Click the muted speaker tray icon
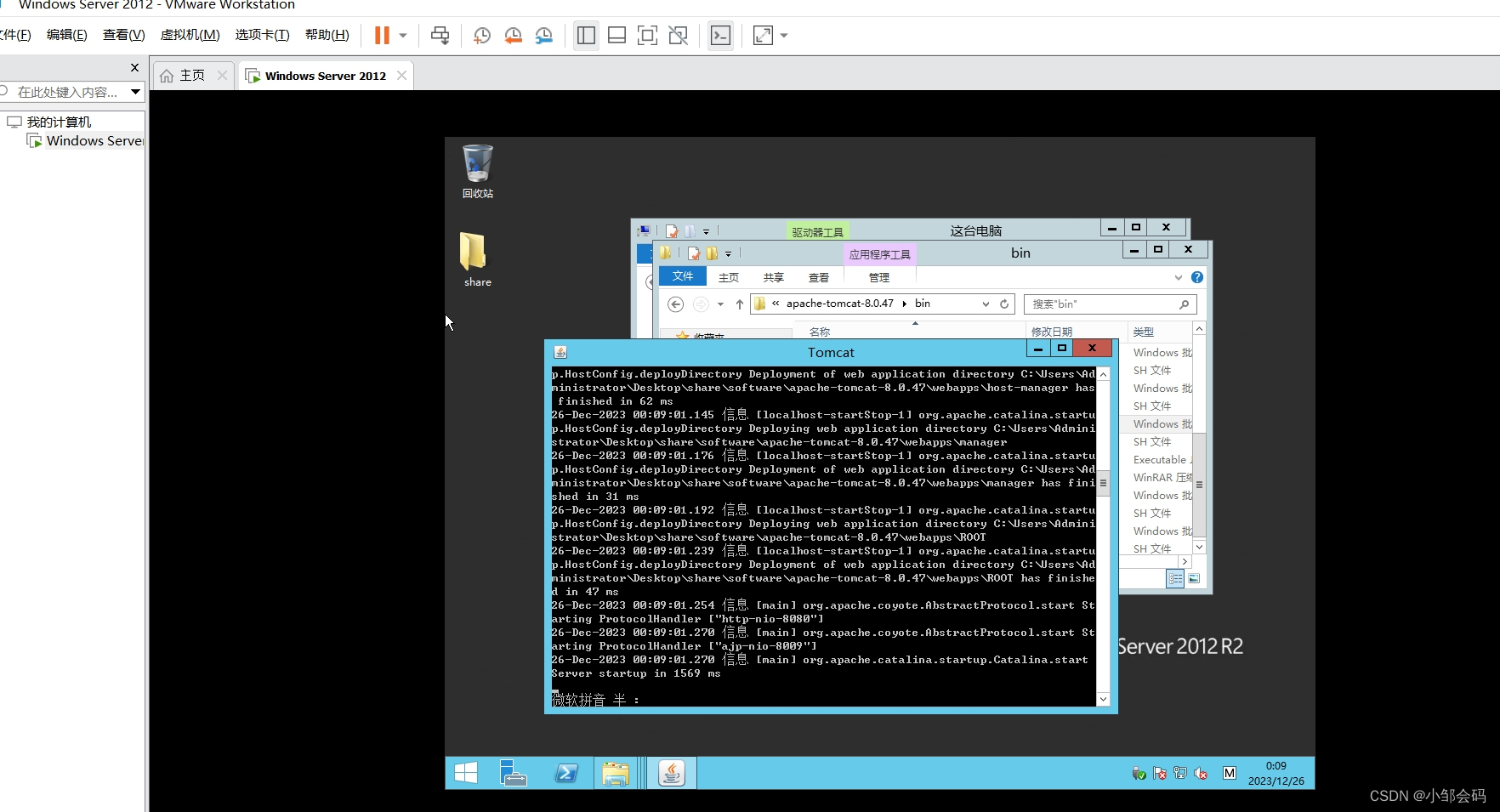Screen dimensions: 1500x812 (x=1201, y=773)
